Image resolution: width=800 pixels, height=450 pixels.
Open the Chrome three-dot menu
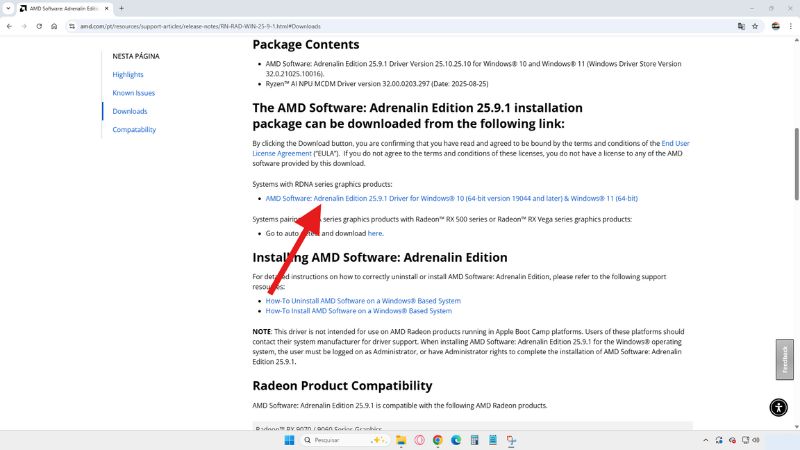(x=791, y=26)
